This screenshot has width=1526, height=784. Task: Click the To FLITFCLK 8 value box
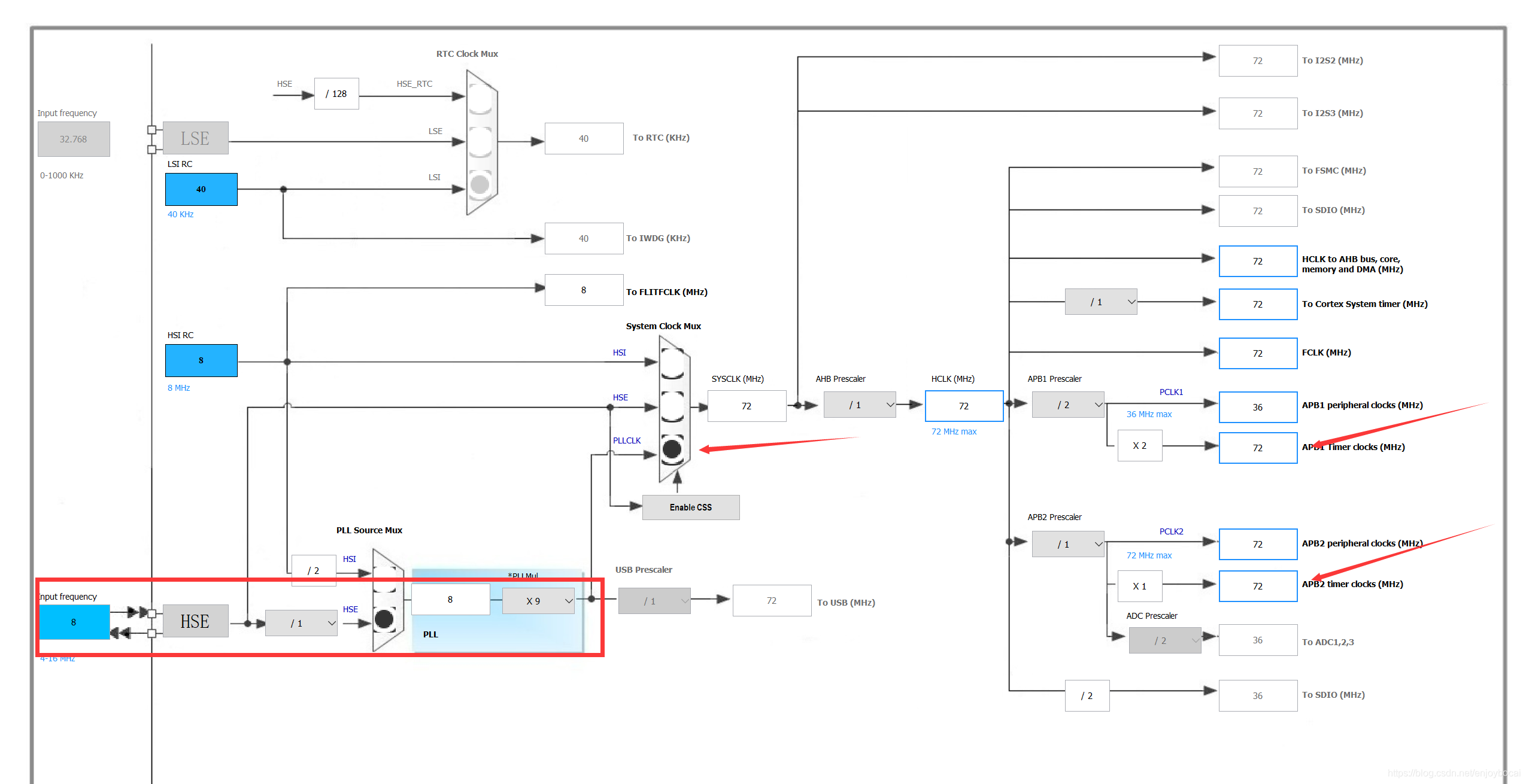pos(584,290)
